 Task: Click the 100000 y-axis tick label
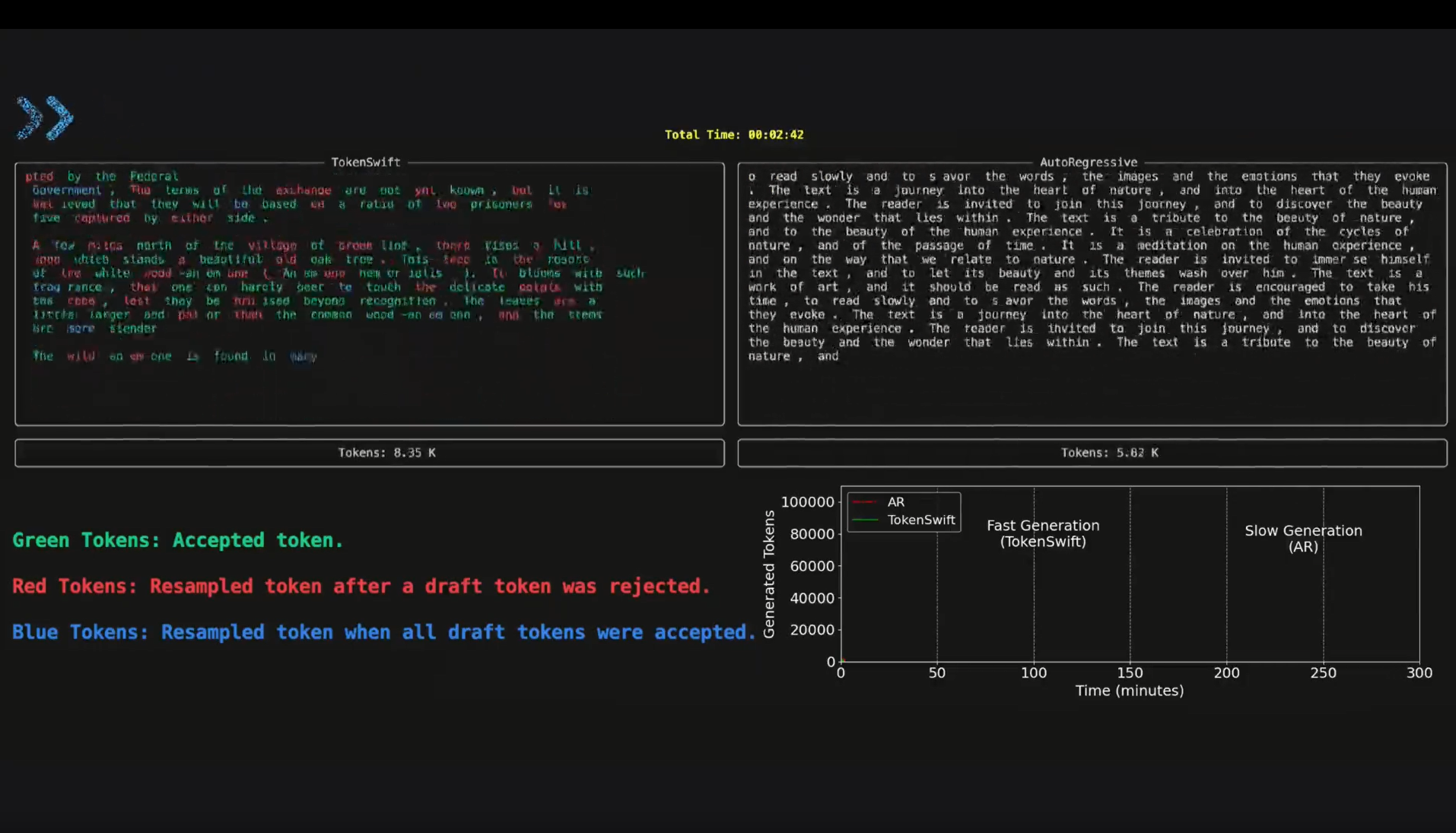[808, 502]
